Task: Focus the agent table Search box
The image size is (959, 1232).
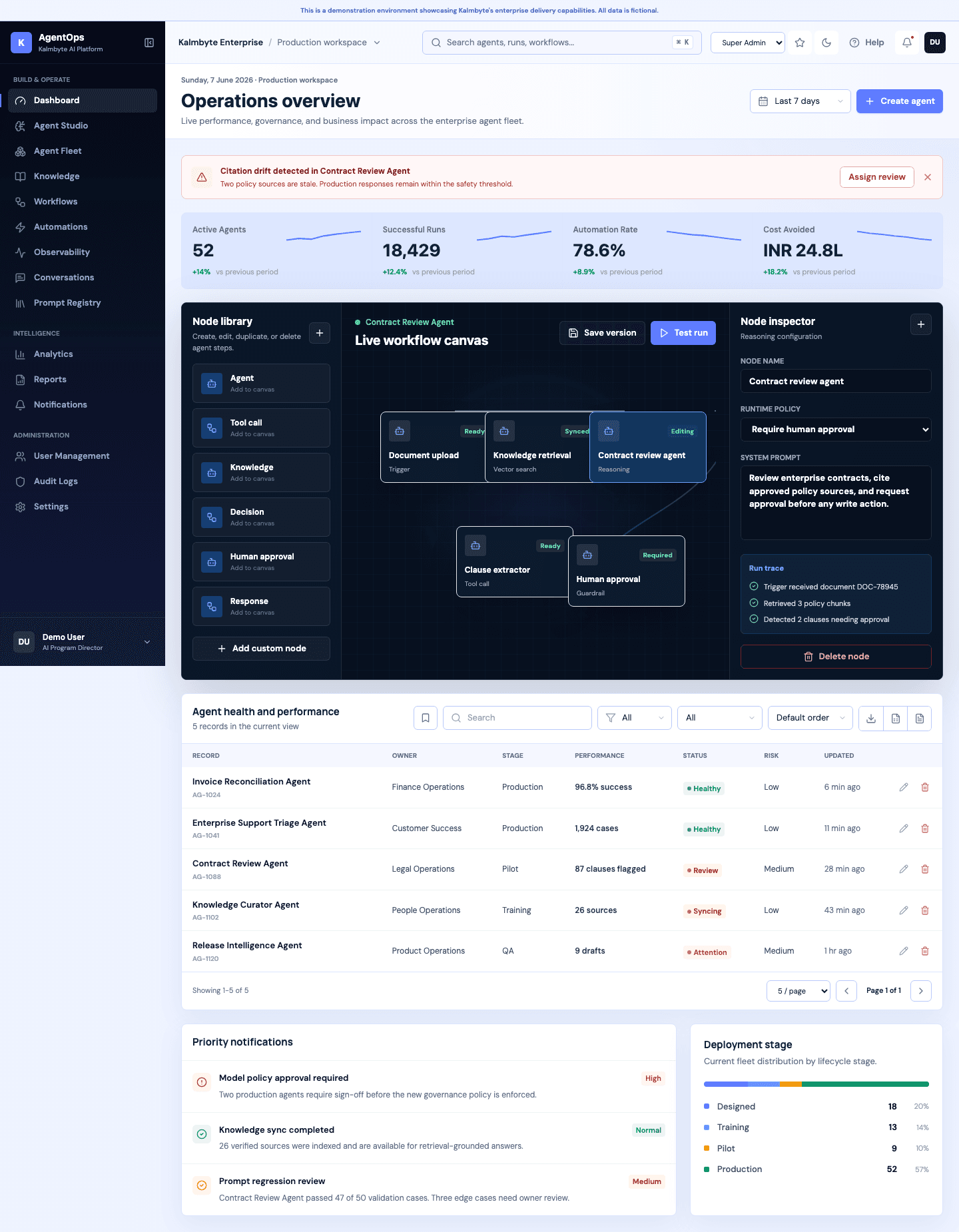Action: [x=517, y=718]
